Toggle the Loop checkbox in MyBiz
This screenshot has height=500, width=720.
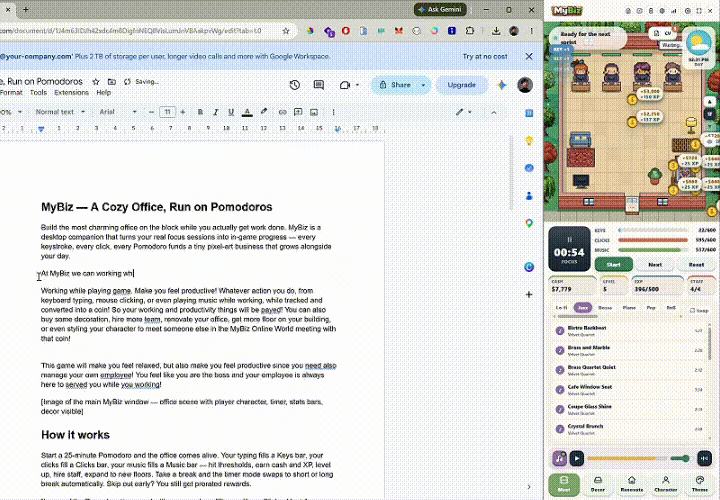(692, 310)
